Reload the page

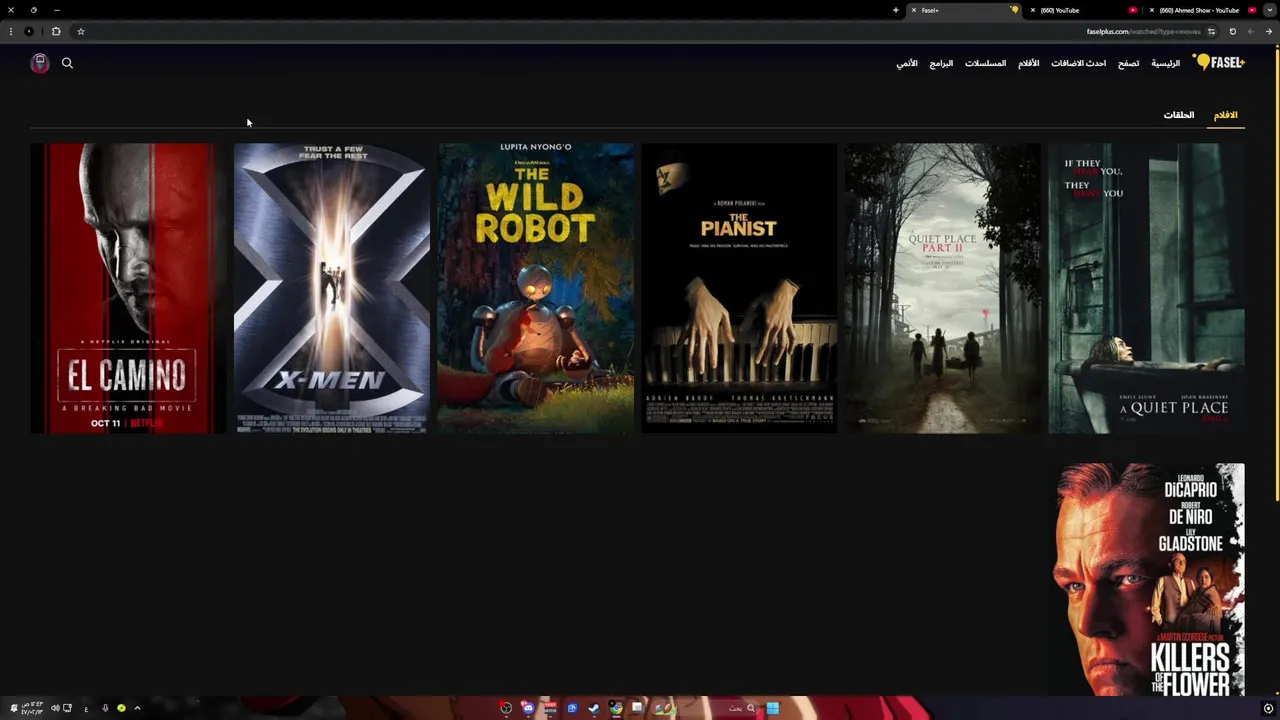(1232, 31)
